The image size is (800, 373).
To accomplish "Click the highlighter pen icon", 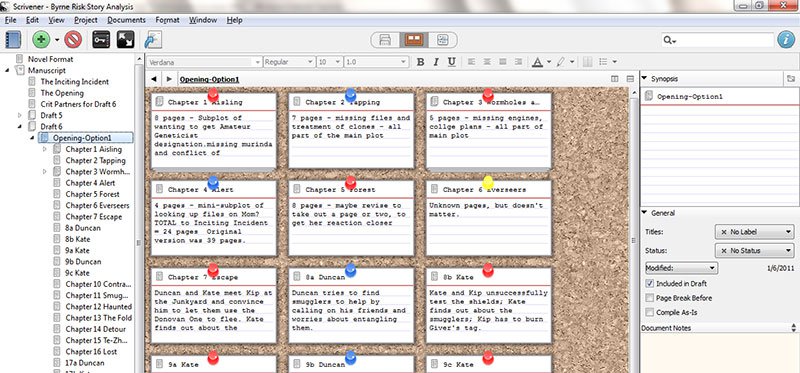I will pos(561,62).
